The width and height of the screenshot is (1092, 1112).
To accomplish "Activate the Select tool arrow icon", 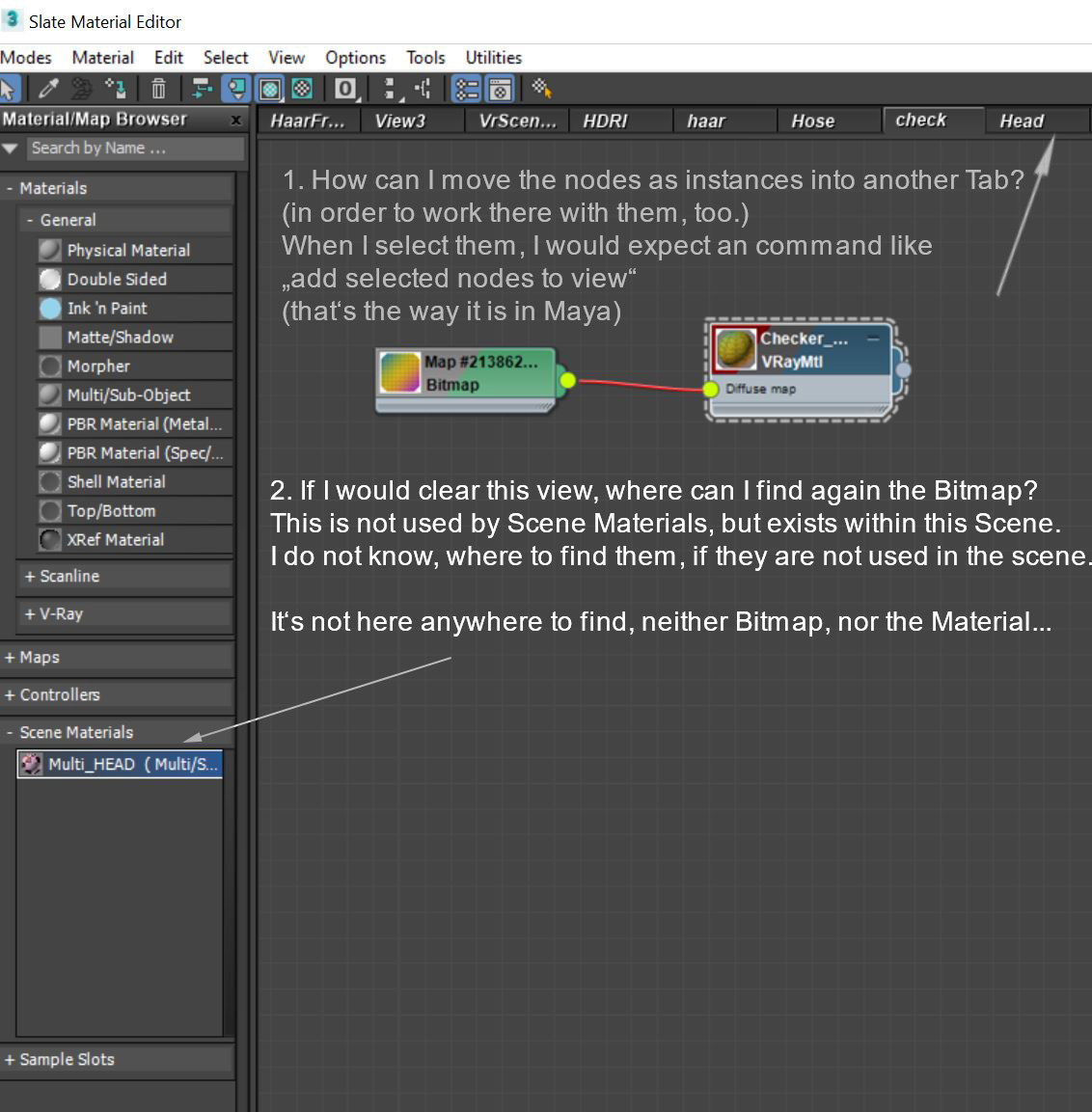I will coord(11,89).
